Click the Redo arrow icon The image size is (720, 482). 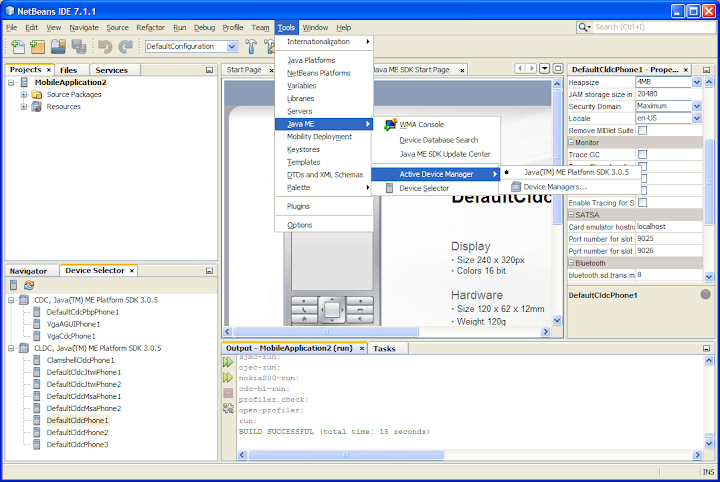[125, 46]
